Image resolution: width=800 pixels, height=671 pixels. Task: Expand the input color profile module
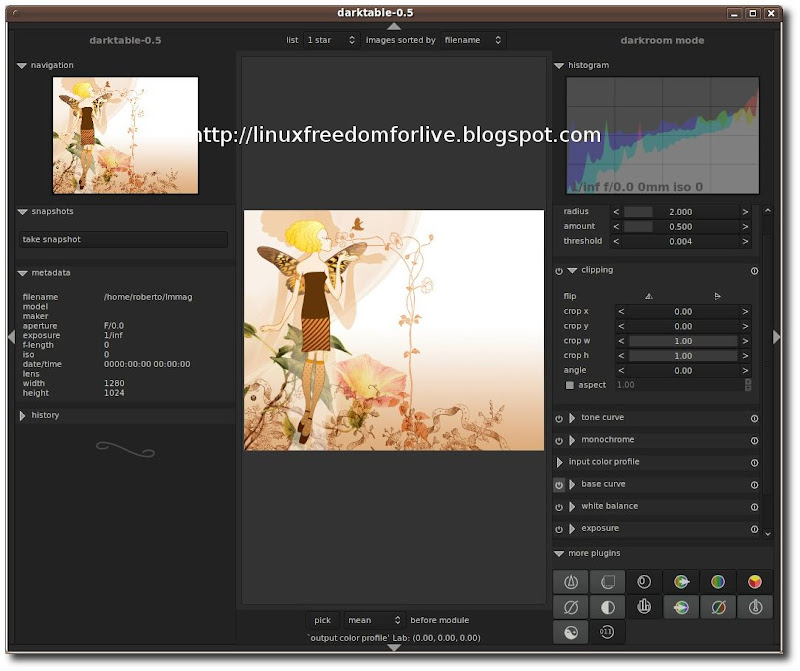point(559,462)
